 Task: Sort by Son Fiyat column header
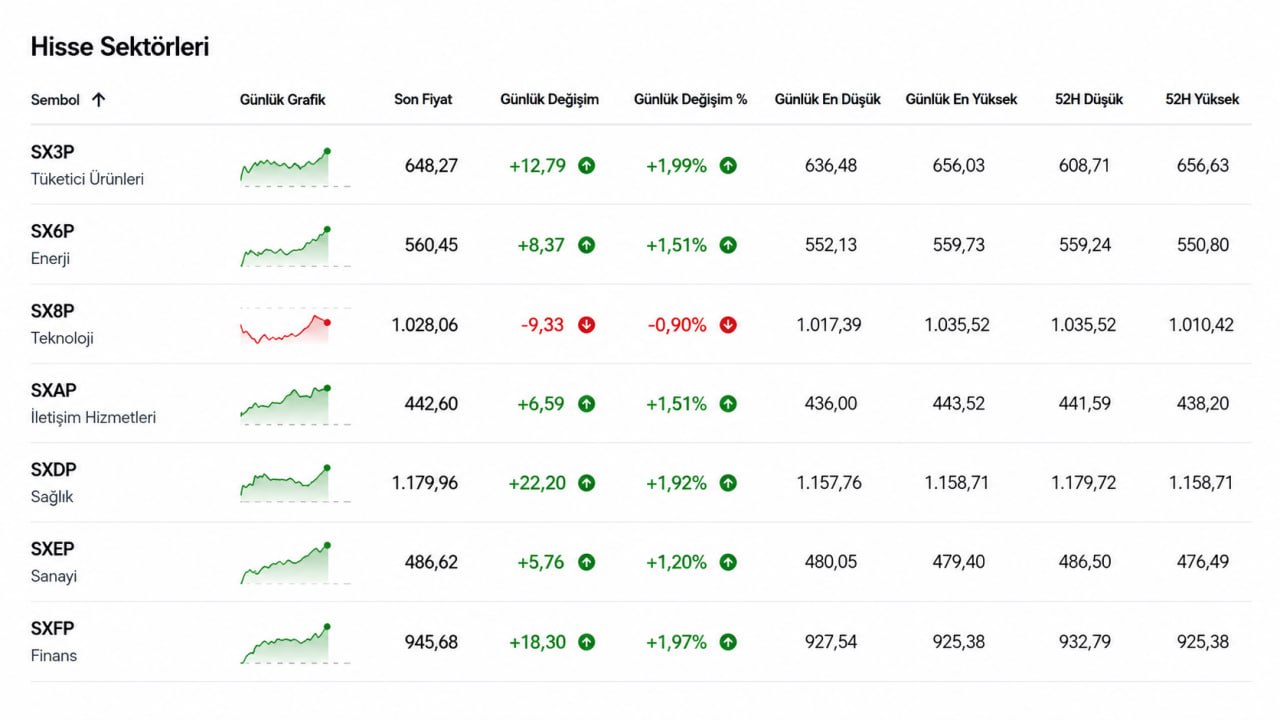[x=423, y=99]
